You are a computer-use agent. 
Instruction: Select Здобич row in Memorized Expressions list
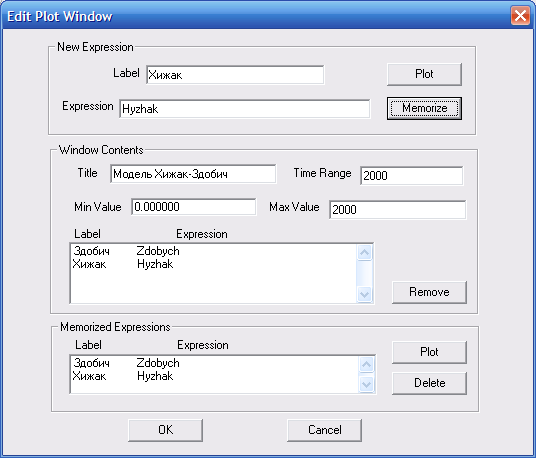point(215,363)
